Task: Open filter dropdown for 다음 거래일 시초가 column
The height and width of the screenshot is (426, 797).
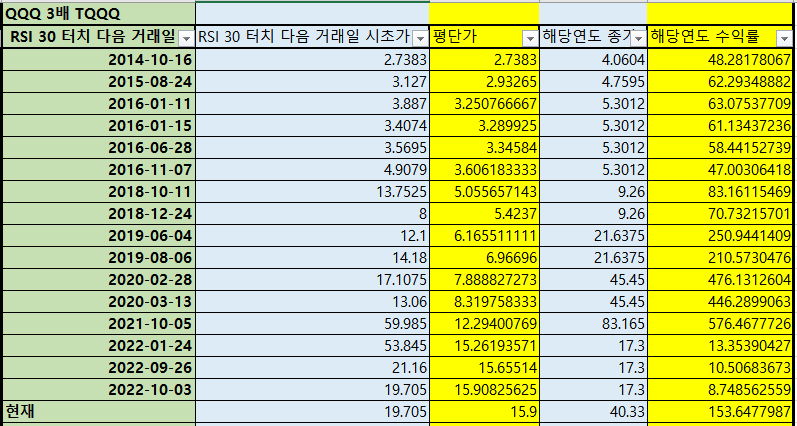Action: point(420,38)
